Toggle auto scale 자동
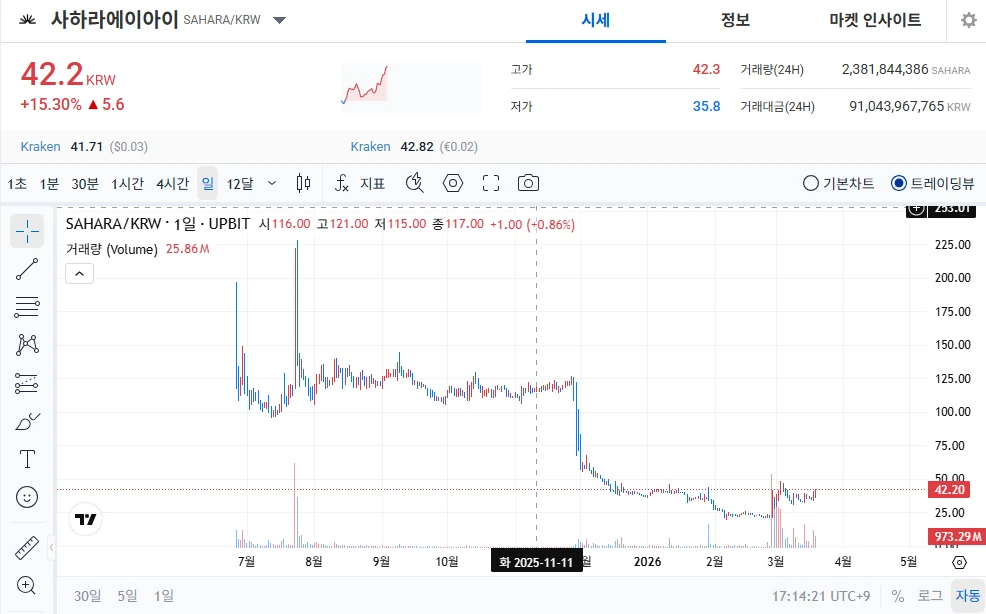Viewport: 986px width, 614px height. pos(968,596)
